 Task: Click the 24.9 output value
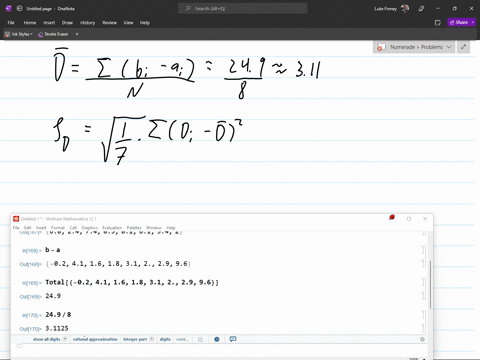point(53,296)
